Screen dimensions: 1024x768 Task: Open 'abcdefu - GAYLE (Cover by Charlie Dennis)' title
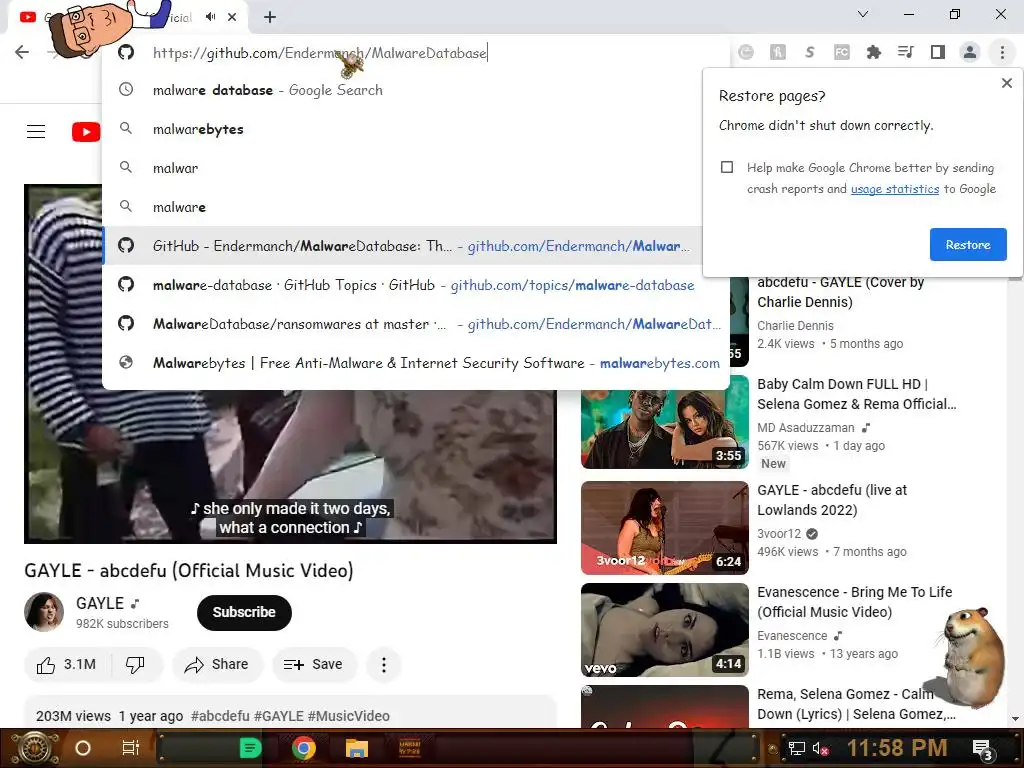tap(840, 292)
